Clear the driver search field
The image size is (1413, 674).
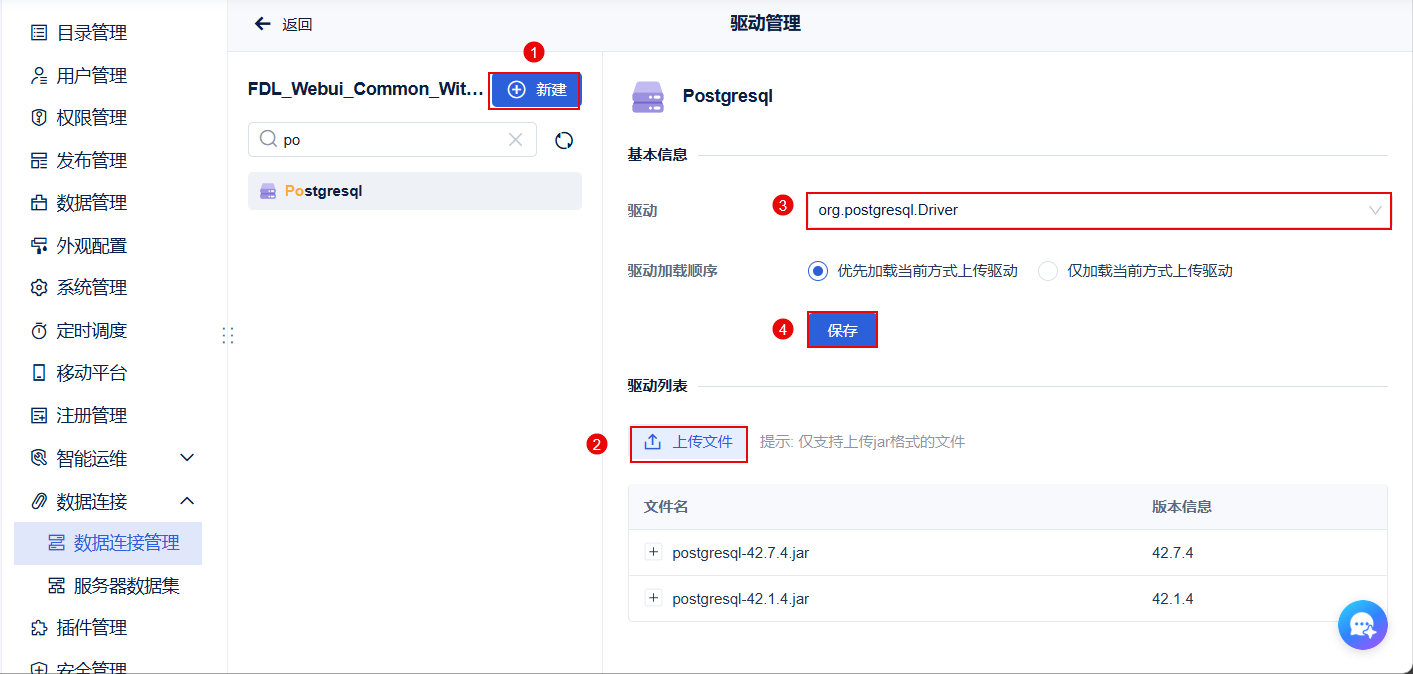click(x=516, y=140)
